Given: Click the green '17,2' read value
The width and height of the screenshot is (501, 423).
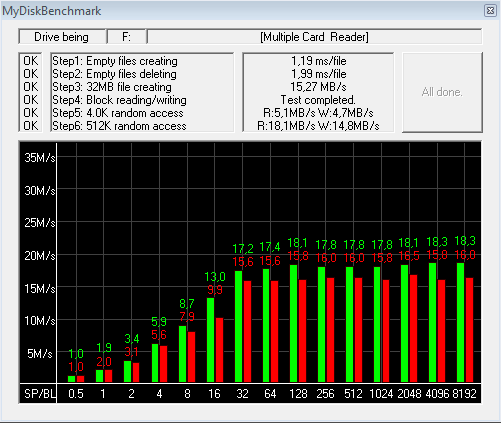Looking at the screenshot, I should [243, 249].
